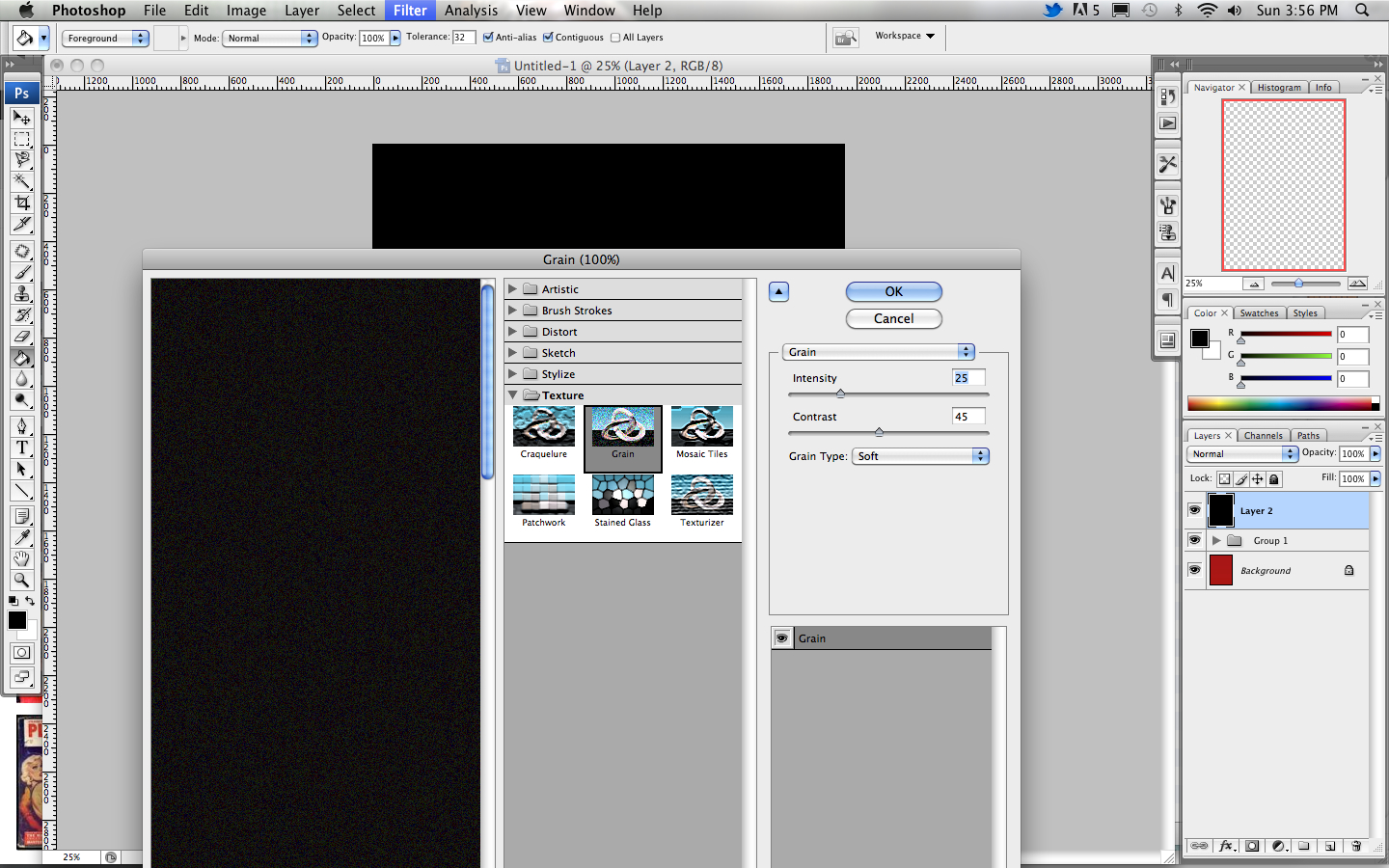Toggle Grain effect layer visibility eye
Viewport: 1389px width, 868px height.
[782, 637]
